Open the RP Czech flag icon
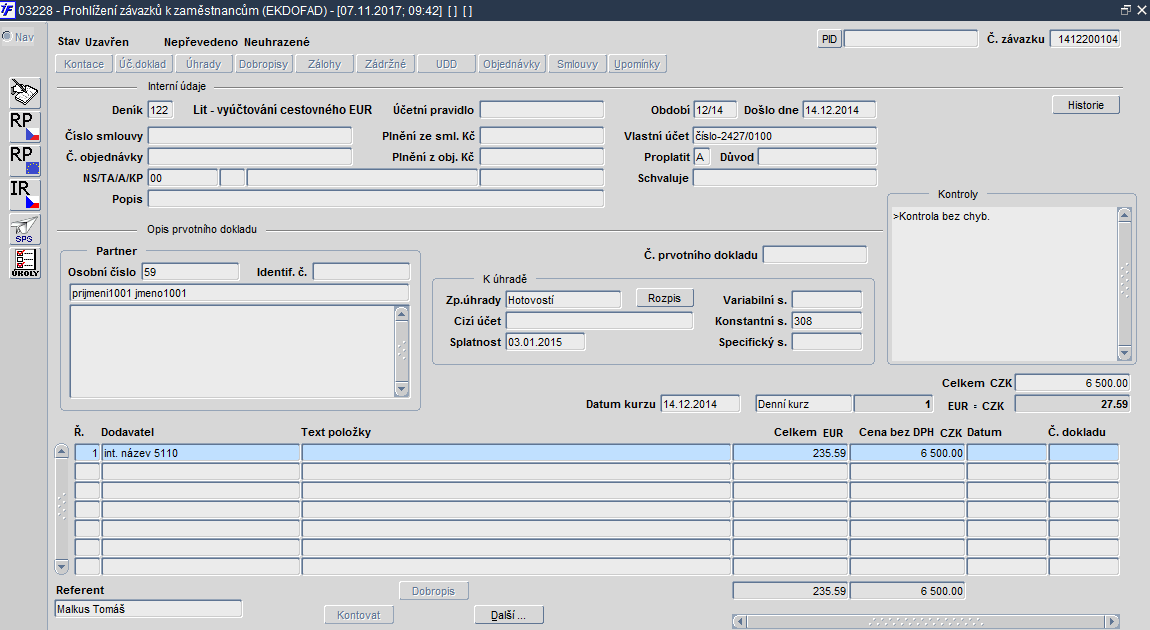The image size is (1150, 630). 25,127
